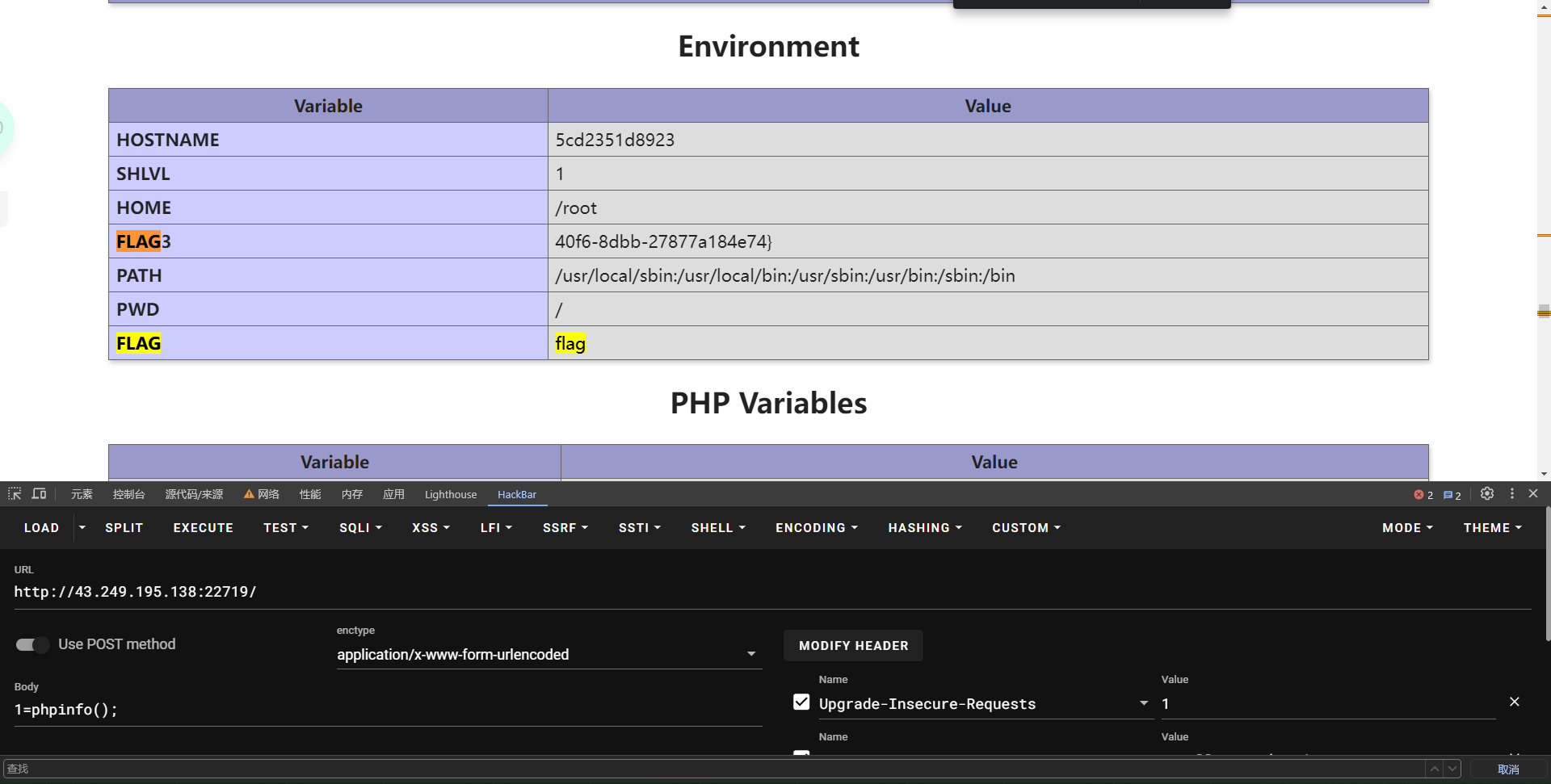The width and height of the screenshot is (1551, 784).
Task: Toggle Use POST method switch
Action: [32, 644]
